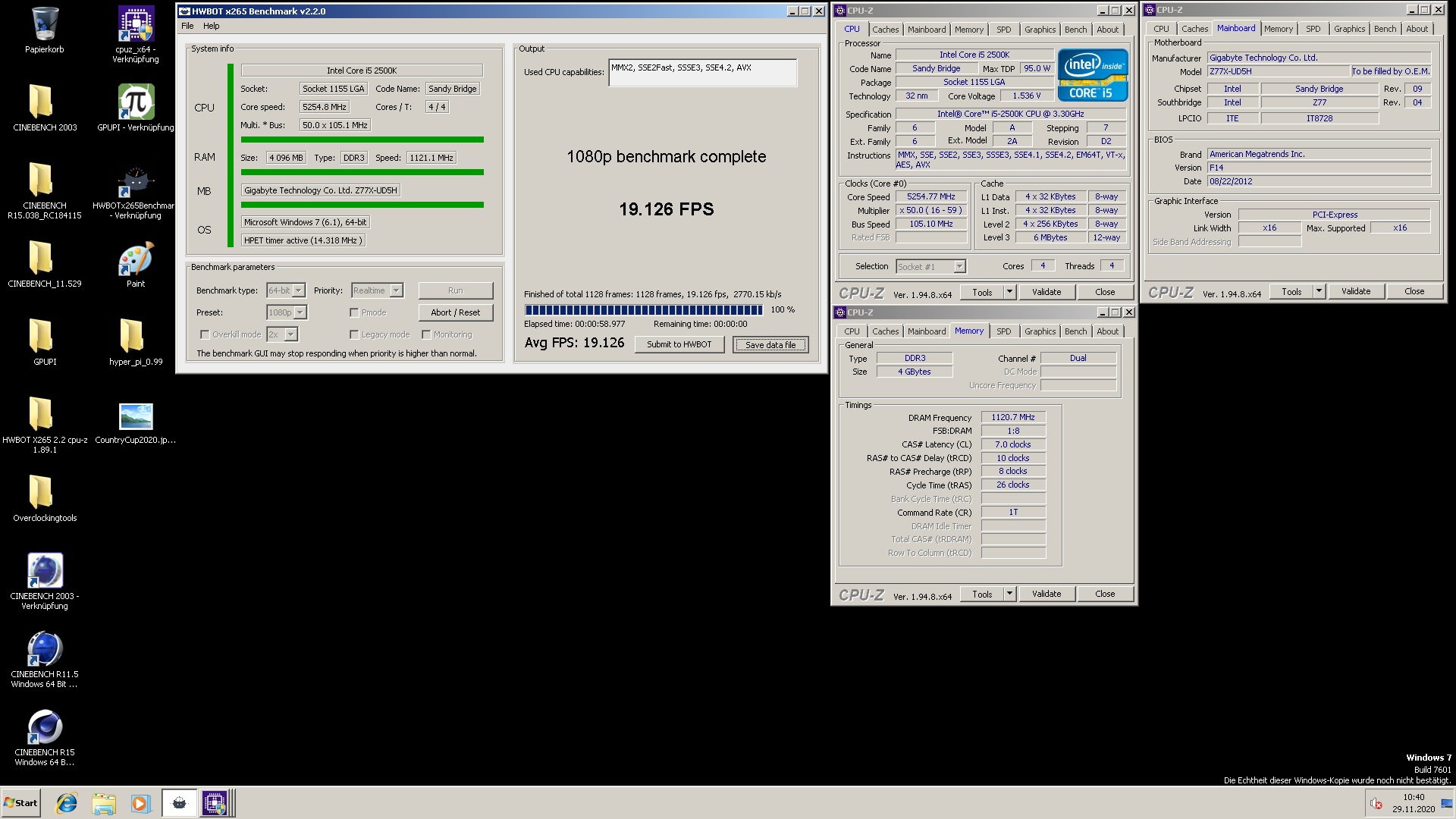Launch the CINEBENCH 2003 shortcut icon
This screenshot has height=819, width=1456.
click(45, 570)
